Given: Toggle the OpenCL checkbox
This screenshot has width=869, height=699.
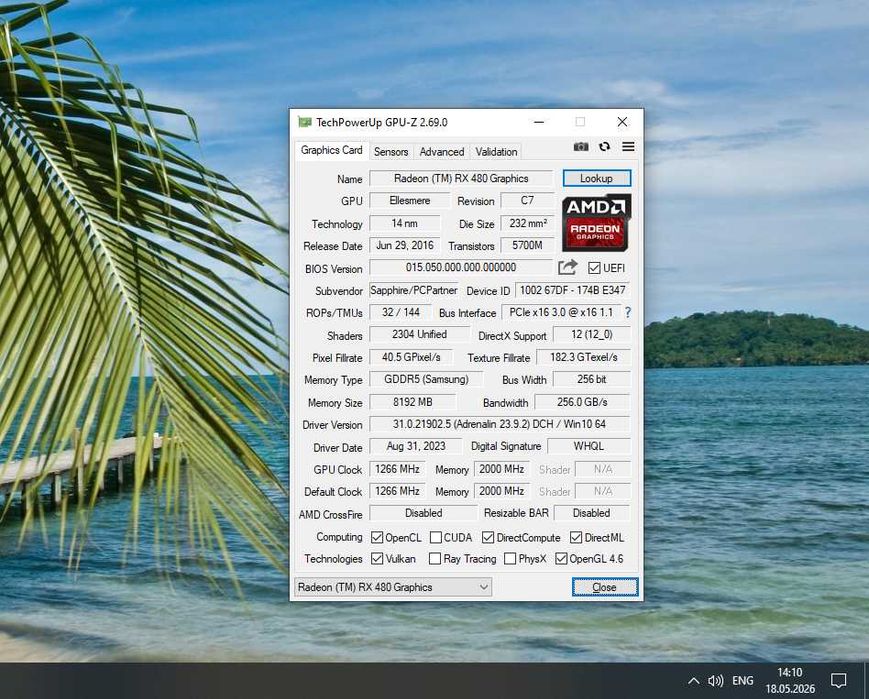Looking at the screenshot, I should pos(377,538).
